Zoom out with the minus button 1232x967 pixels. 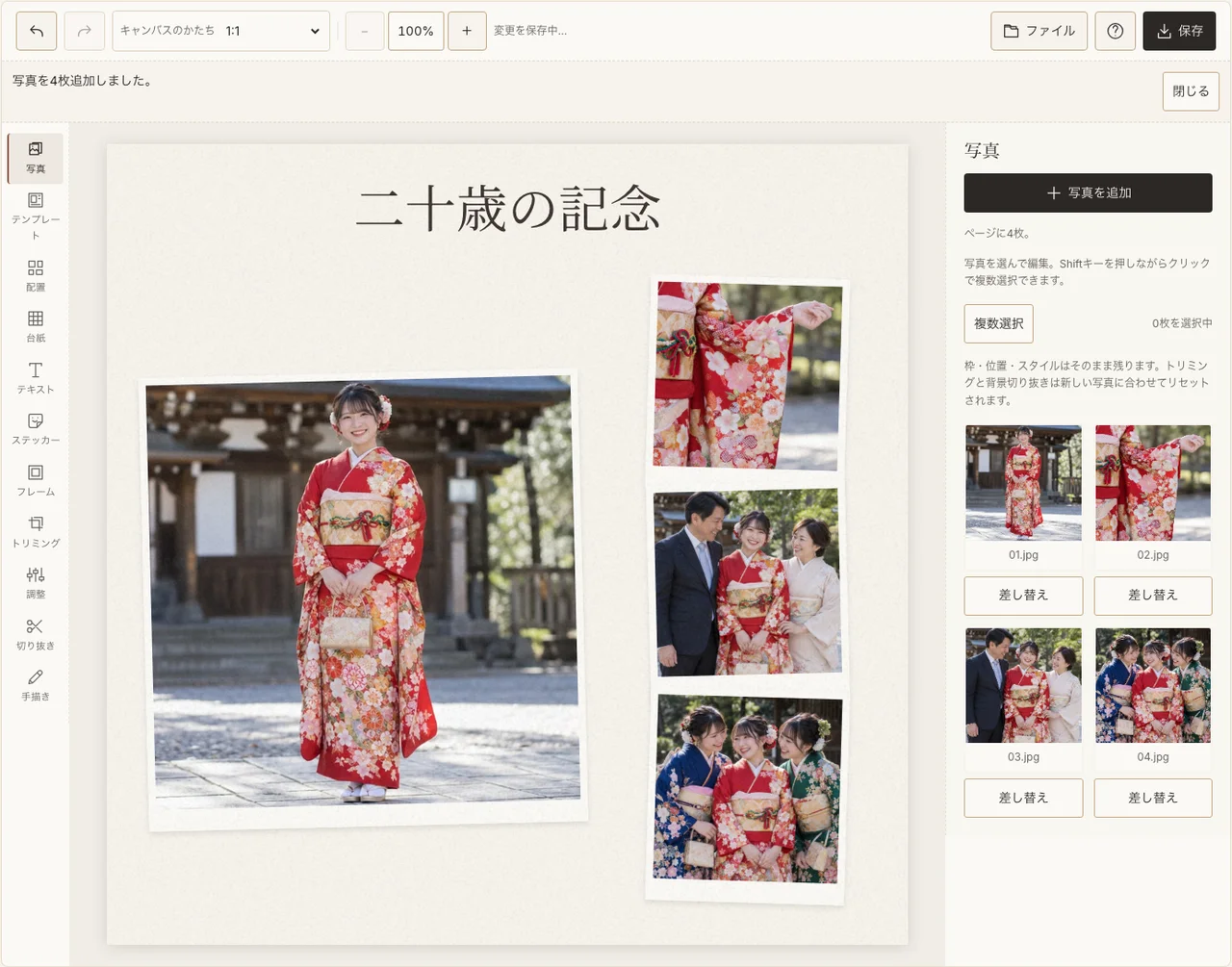[365, 31]
